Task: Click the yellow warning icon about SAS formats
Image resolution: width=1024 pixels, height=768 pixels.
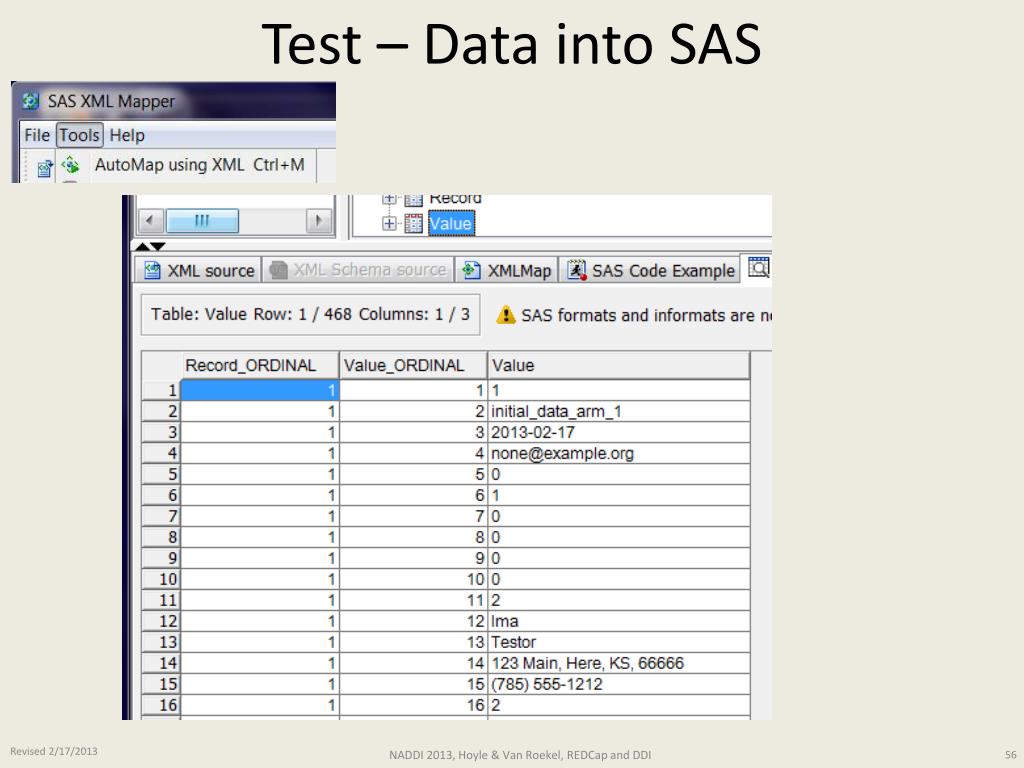Action: tap(505, 315)
